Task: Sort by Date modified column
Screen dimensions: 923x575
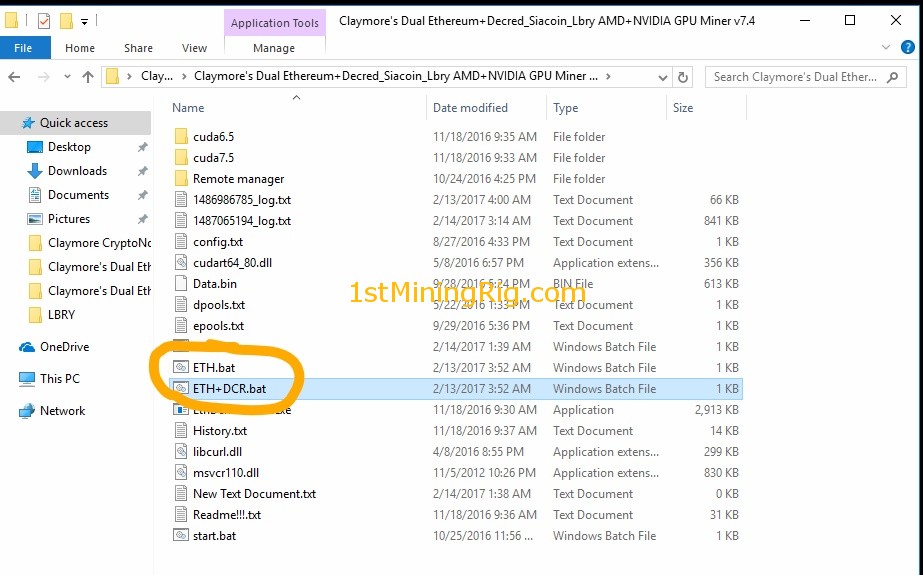Action: click(x=470, y=108)
